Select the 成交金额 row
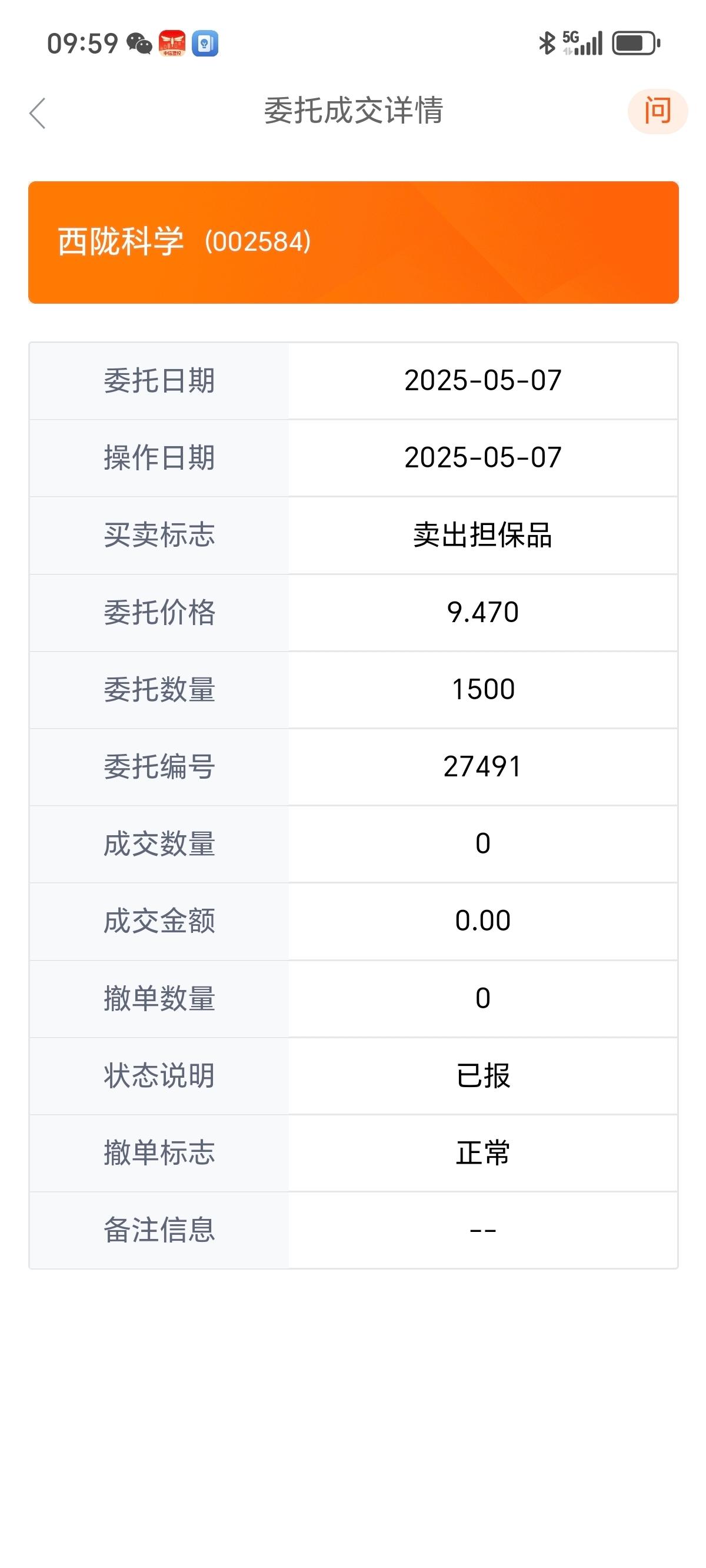 tap(353, 922)
